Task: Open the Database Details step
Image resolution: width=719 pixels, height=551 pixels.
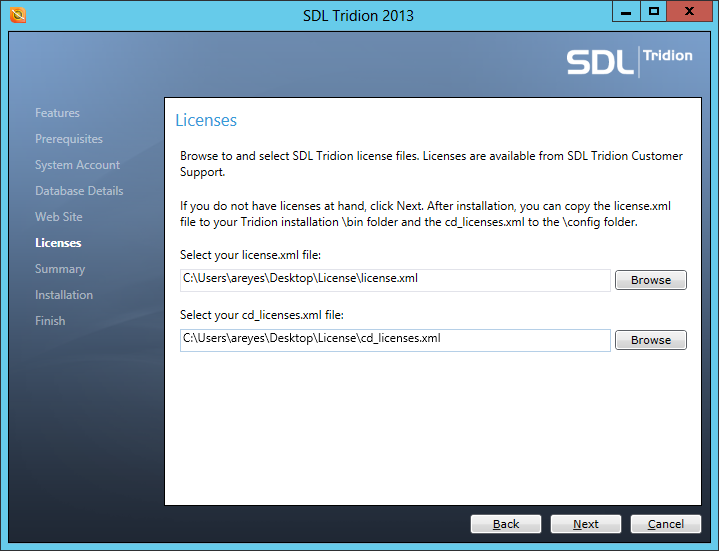Action: [x=79, y=191]
